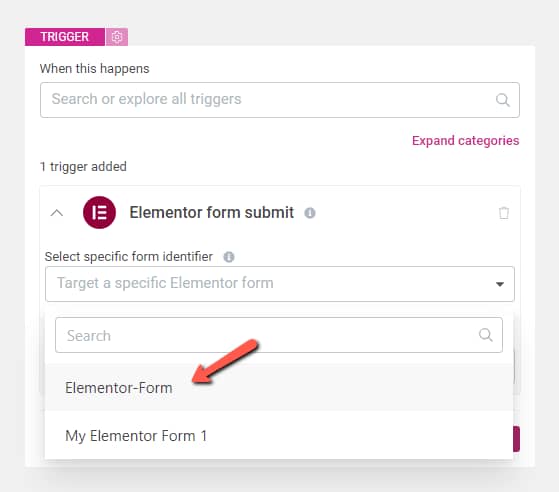Click the partially hidden magenta button
Screen dimensions: 559x492
click(x=516, y=439)
